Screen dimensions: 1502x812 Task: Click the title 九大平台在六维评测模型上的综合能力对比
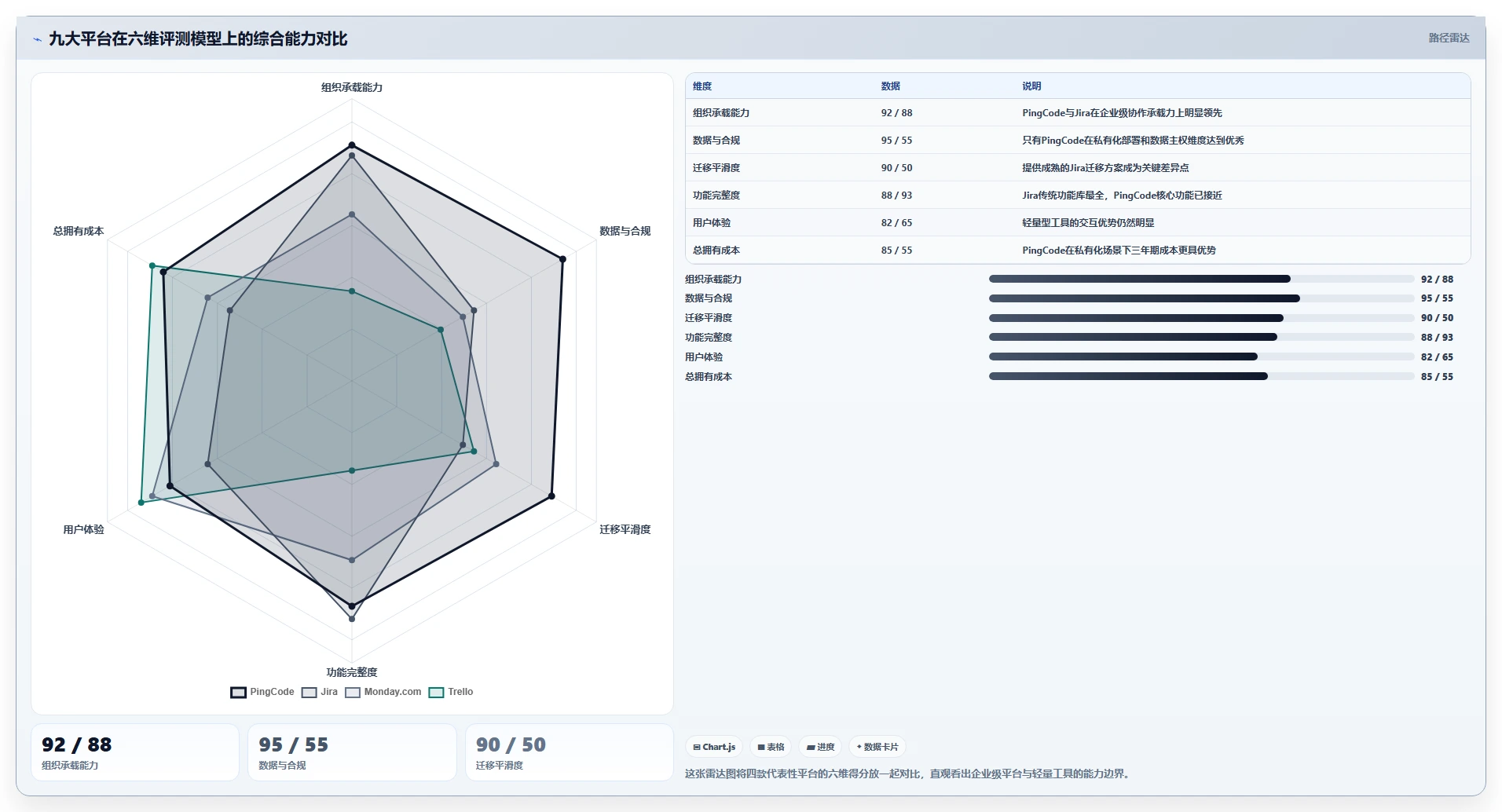[x=198, y=38]
